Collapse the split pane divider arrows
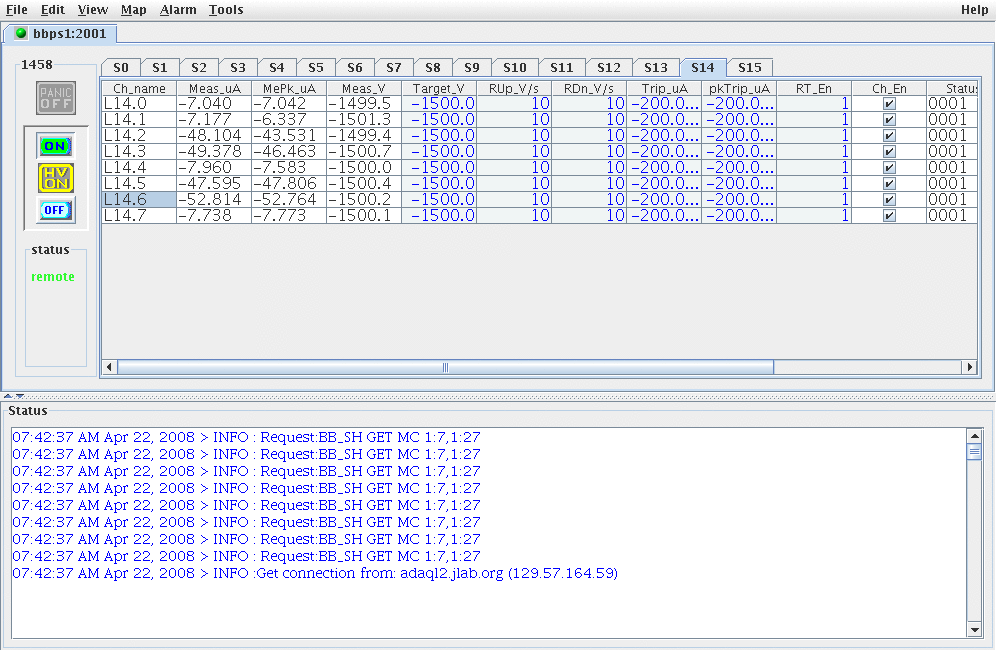This screenshot has width=996, height=651. [x=13, y=396]
